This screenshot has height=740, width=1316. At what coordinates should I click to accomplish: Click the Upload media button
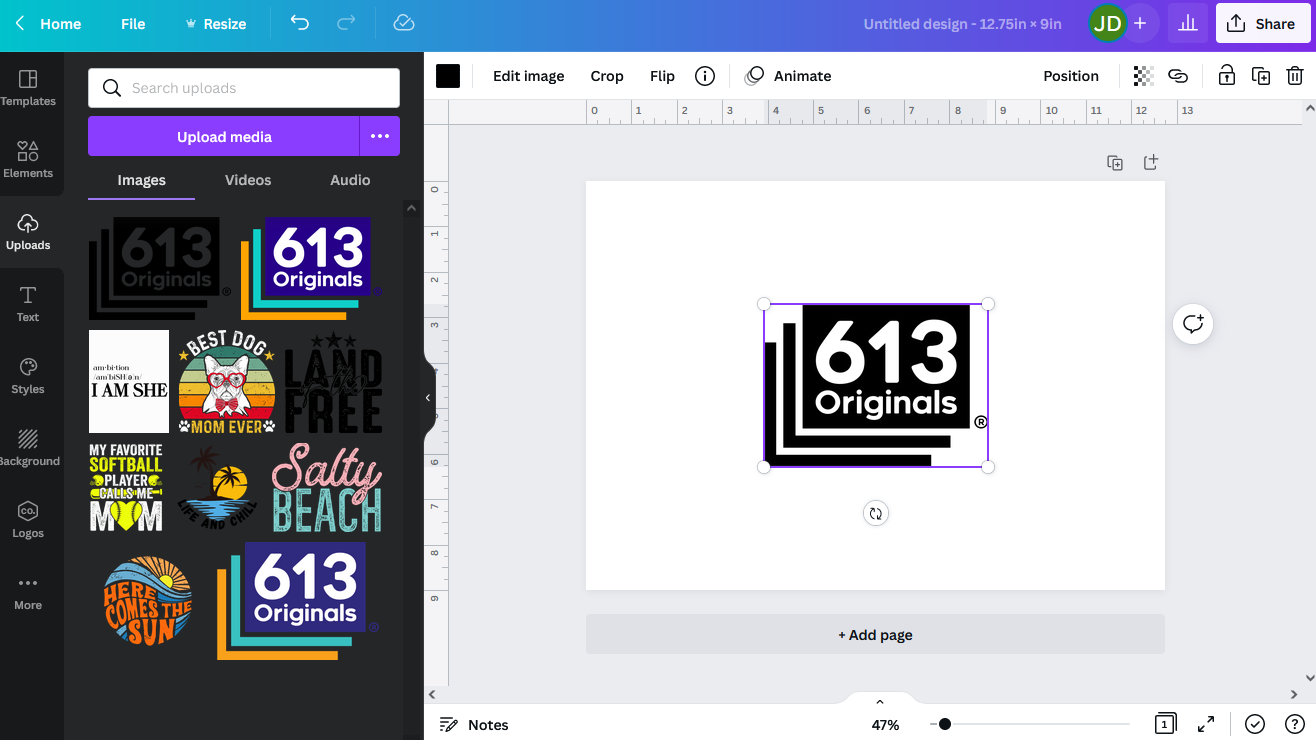pos(224,136)
